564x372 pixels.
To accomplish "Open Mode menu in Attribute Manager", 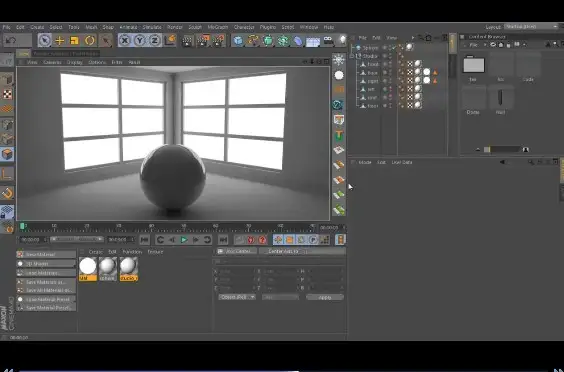I will [365, 163].
